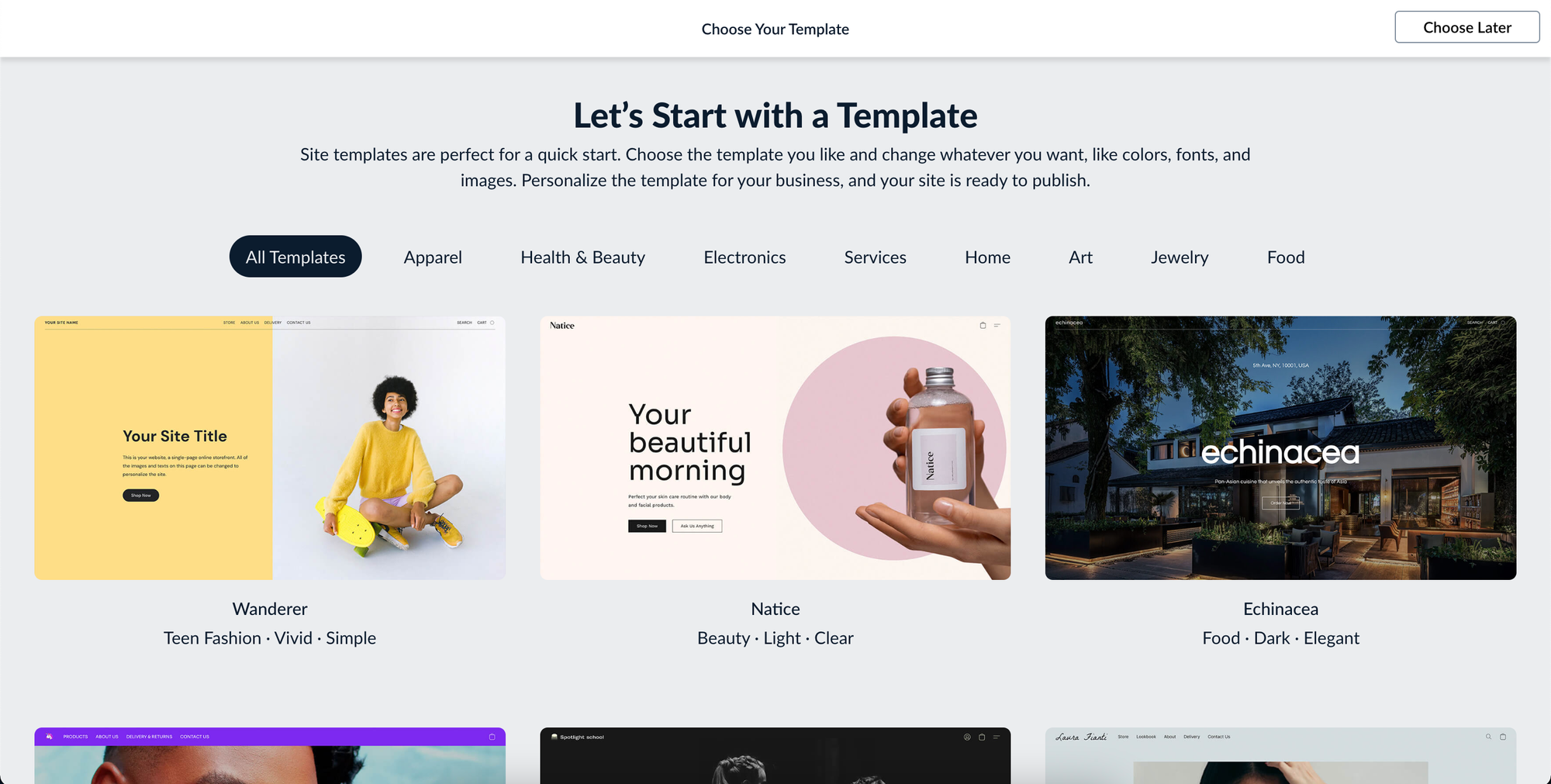
Task: View Art templates
Action: (x=1080, y=257)
